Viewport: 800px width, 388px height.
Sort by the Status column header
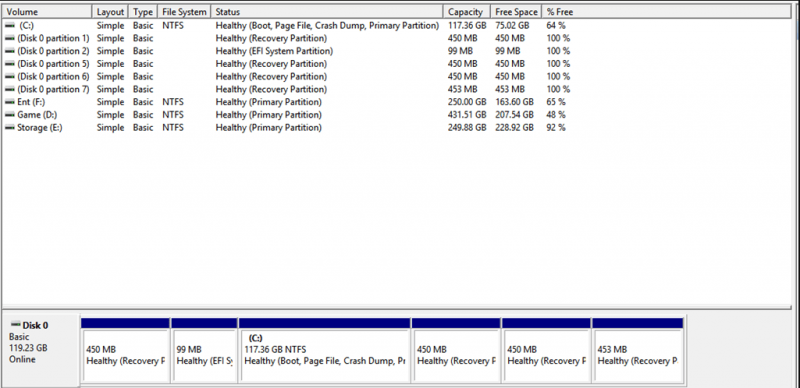pyautogui.click(x=327, y=12)
